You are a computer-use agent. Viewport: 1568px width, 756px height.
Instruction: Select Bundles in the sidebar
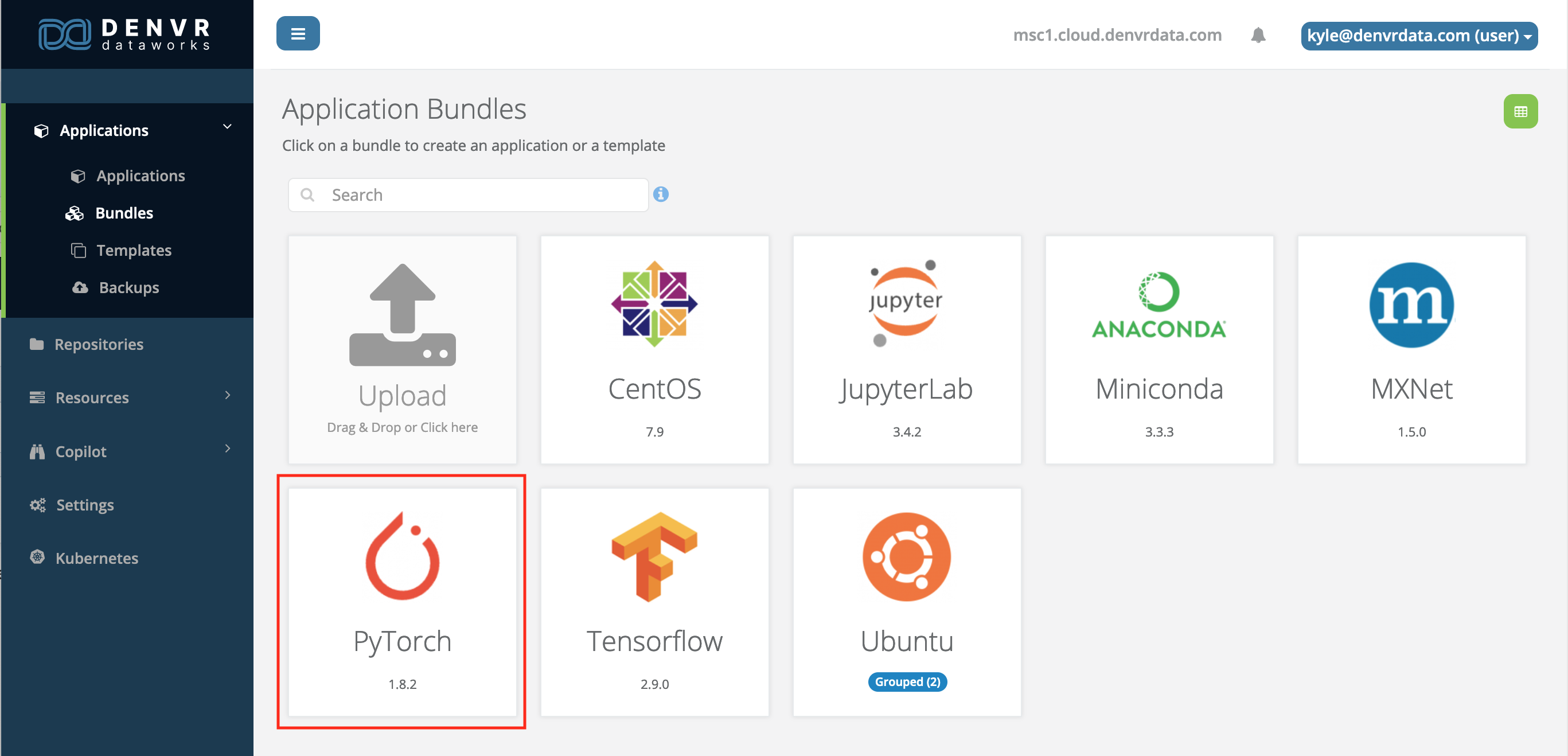click(124, 213)
